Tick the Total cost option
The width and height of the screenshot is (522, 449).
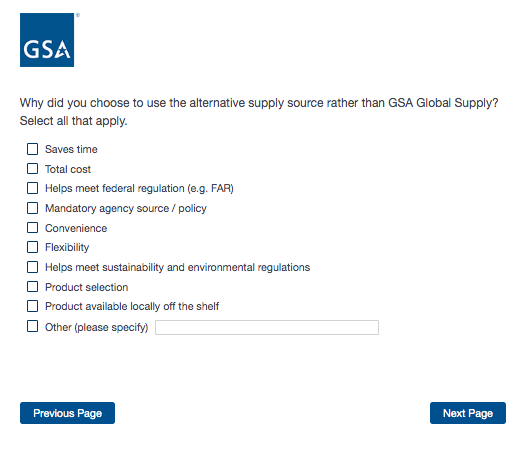pos(32,169)
